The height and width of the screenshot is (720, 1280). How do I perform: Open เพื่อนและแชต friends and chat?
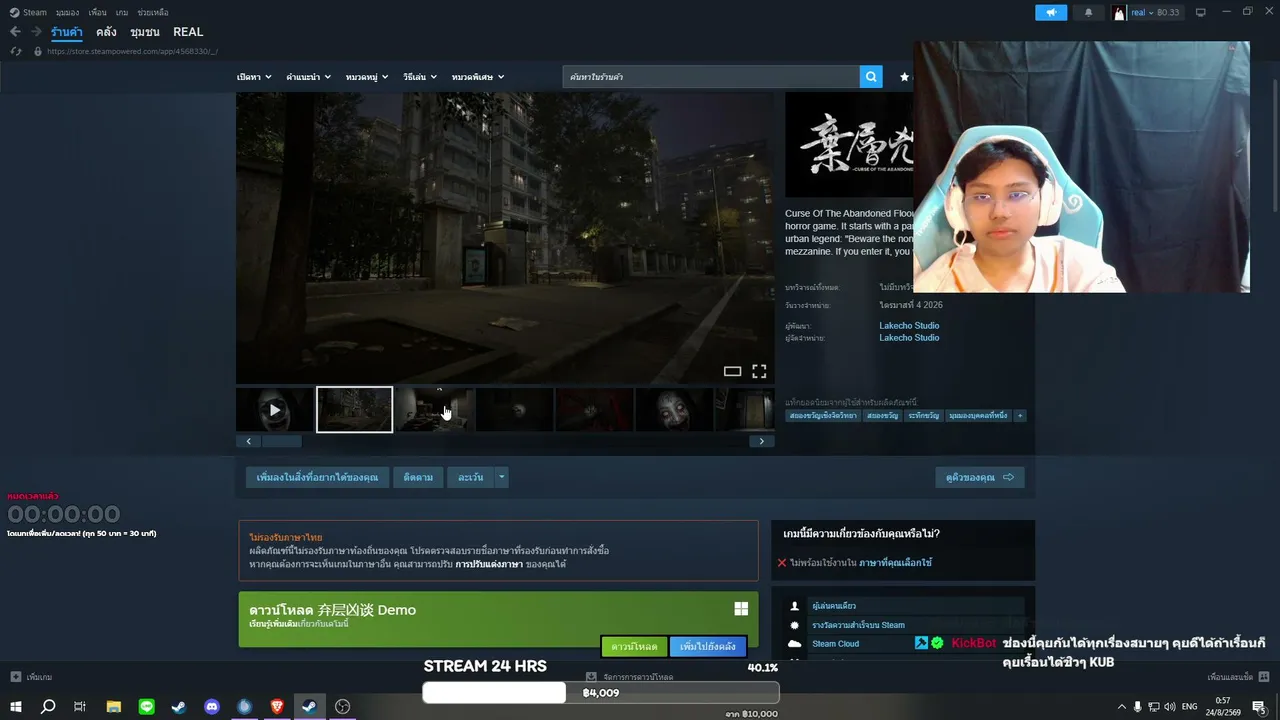click(1238, 677)
